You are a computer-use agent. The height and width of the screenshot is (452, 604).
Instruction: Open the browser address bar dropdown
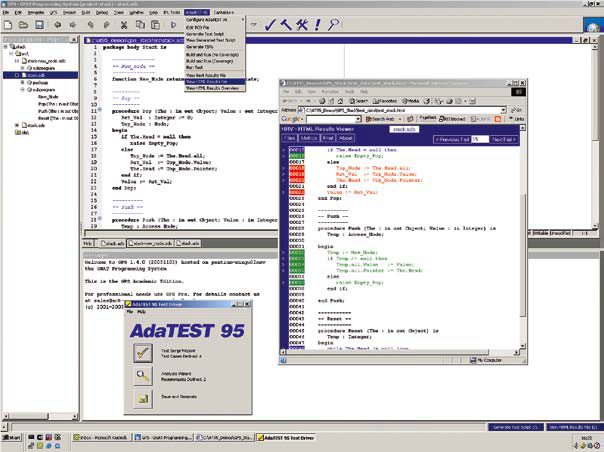click(x=503, y=110)
